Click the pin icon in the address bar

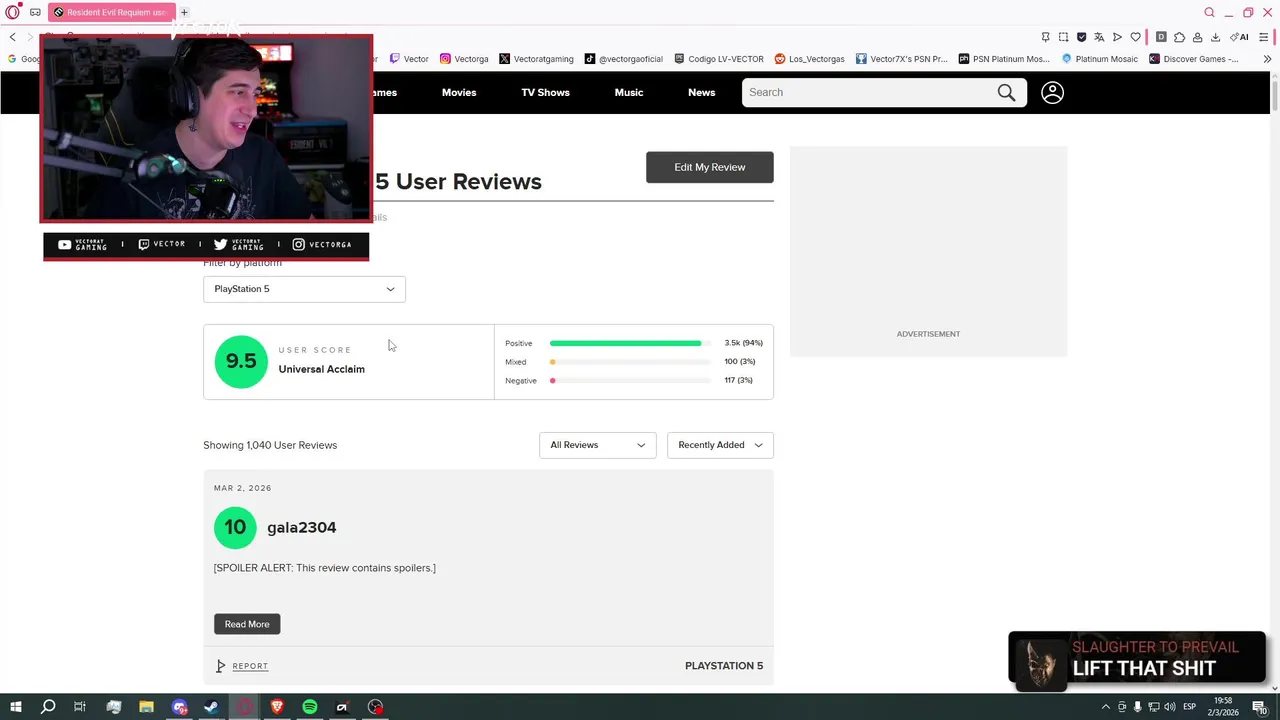tap(1045, 37)
